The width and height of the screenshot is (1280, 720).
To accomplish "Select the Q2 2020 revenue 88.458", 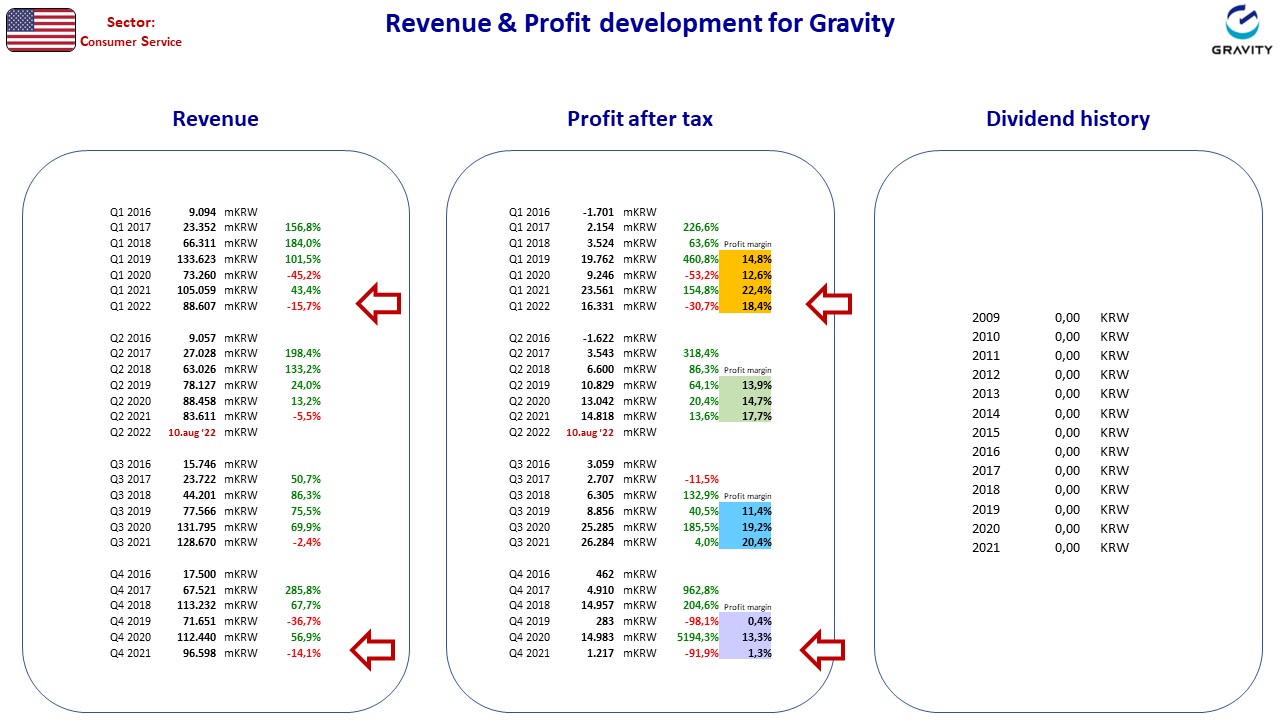I will point(199,401).
